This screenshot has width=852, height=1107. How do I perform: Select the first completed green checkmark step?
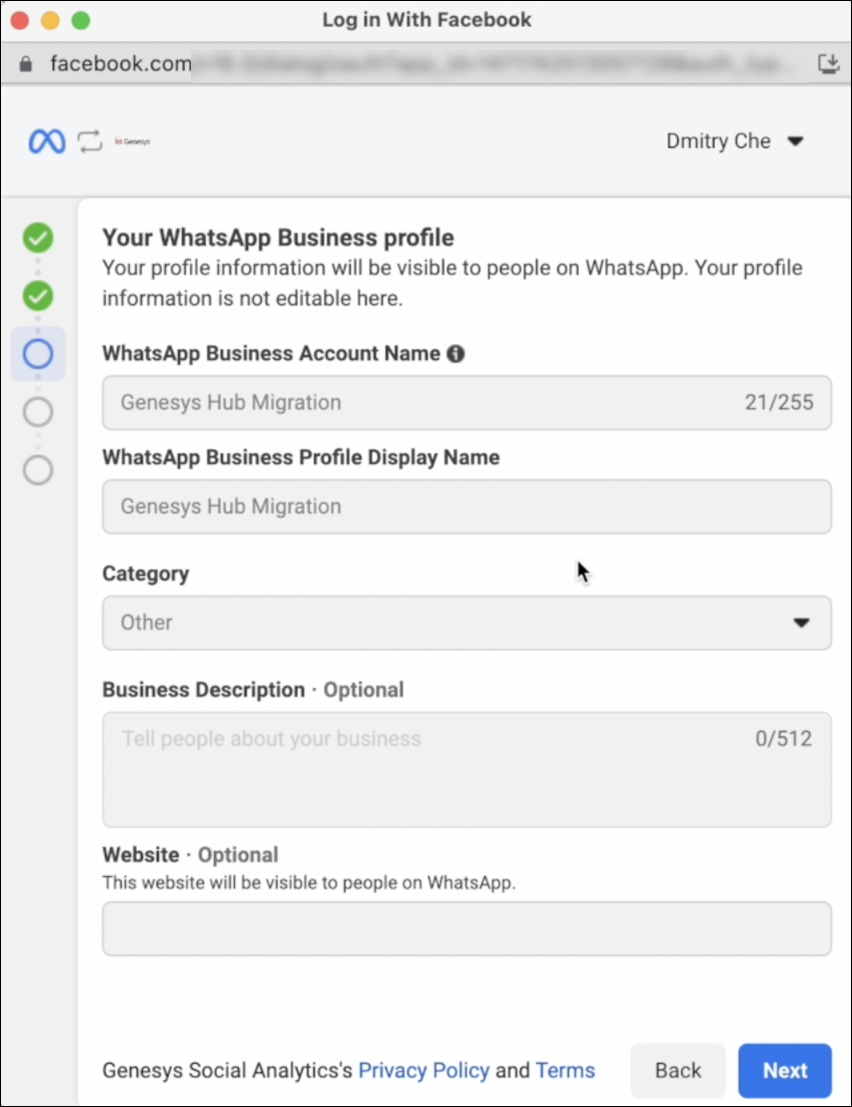[38, 238]
